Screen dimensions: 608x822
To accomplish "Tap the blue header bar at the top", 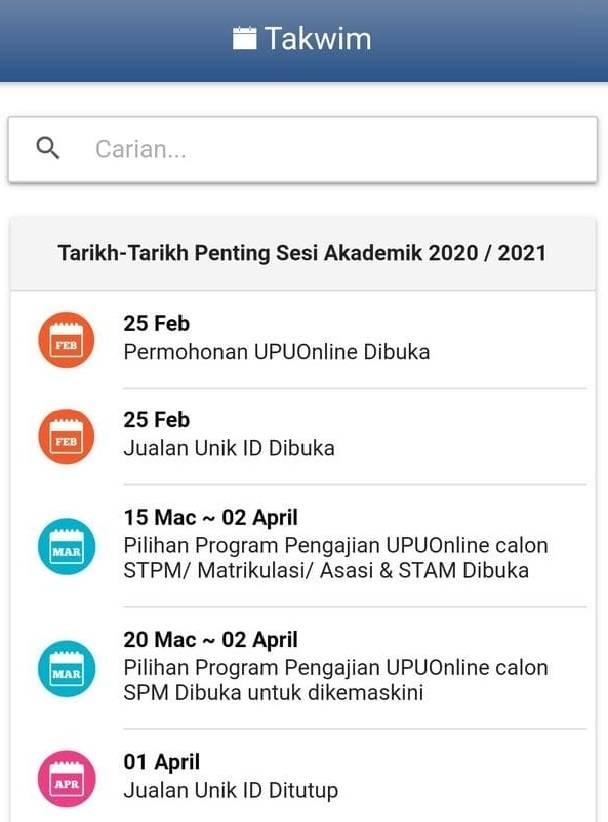I will (x=304, y=40).
